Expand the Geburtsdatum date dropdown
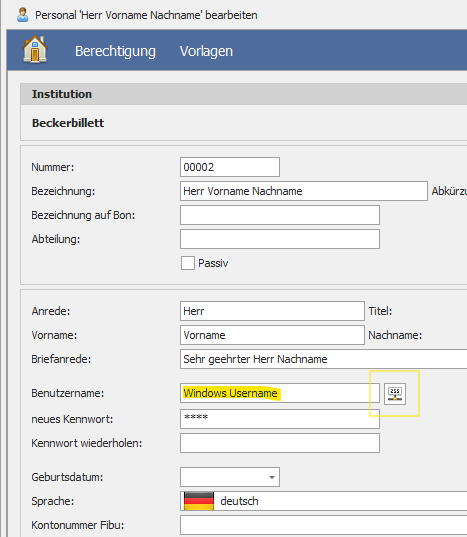This screenshot has height=537, width=467. 272,477
